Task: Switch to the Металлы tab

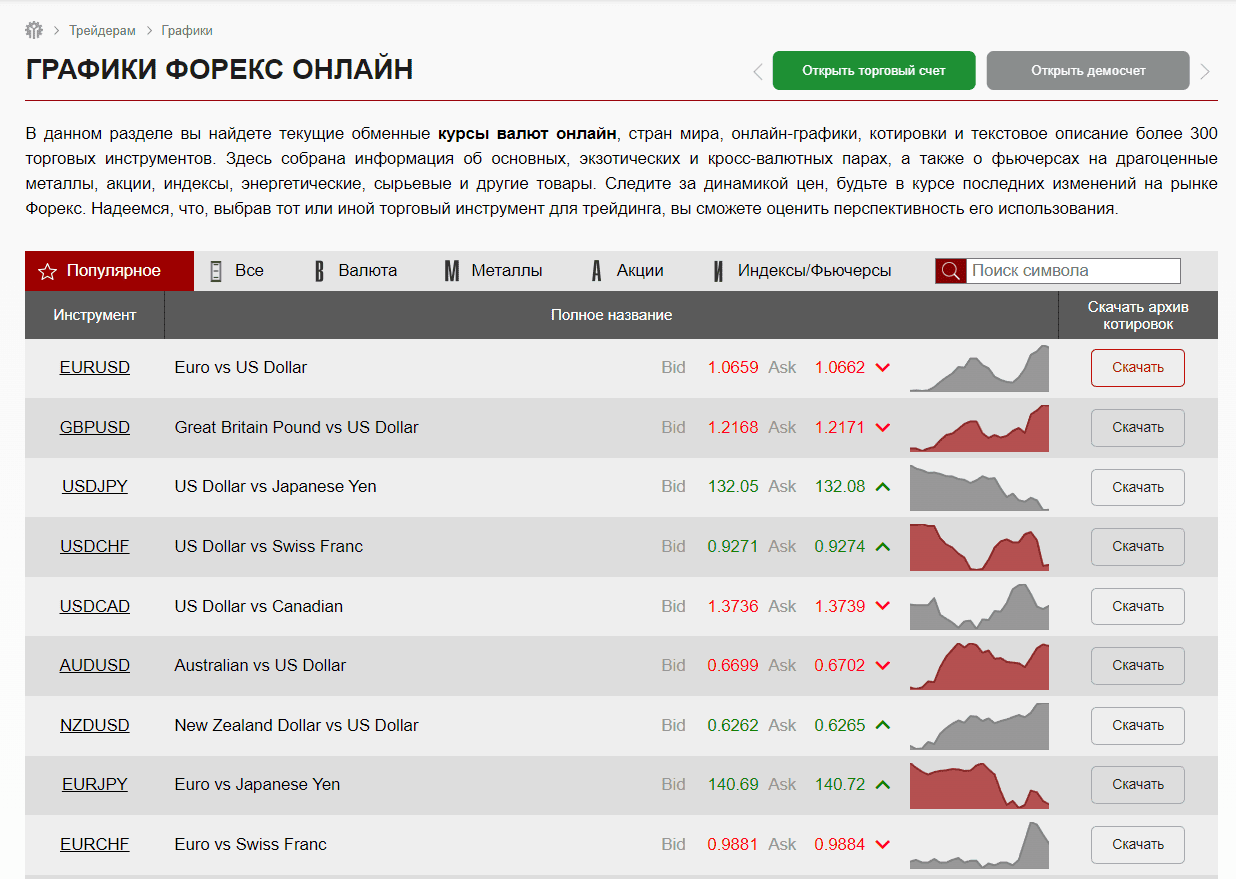Action: click(493, 271)
